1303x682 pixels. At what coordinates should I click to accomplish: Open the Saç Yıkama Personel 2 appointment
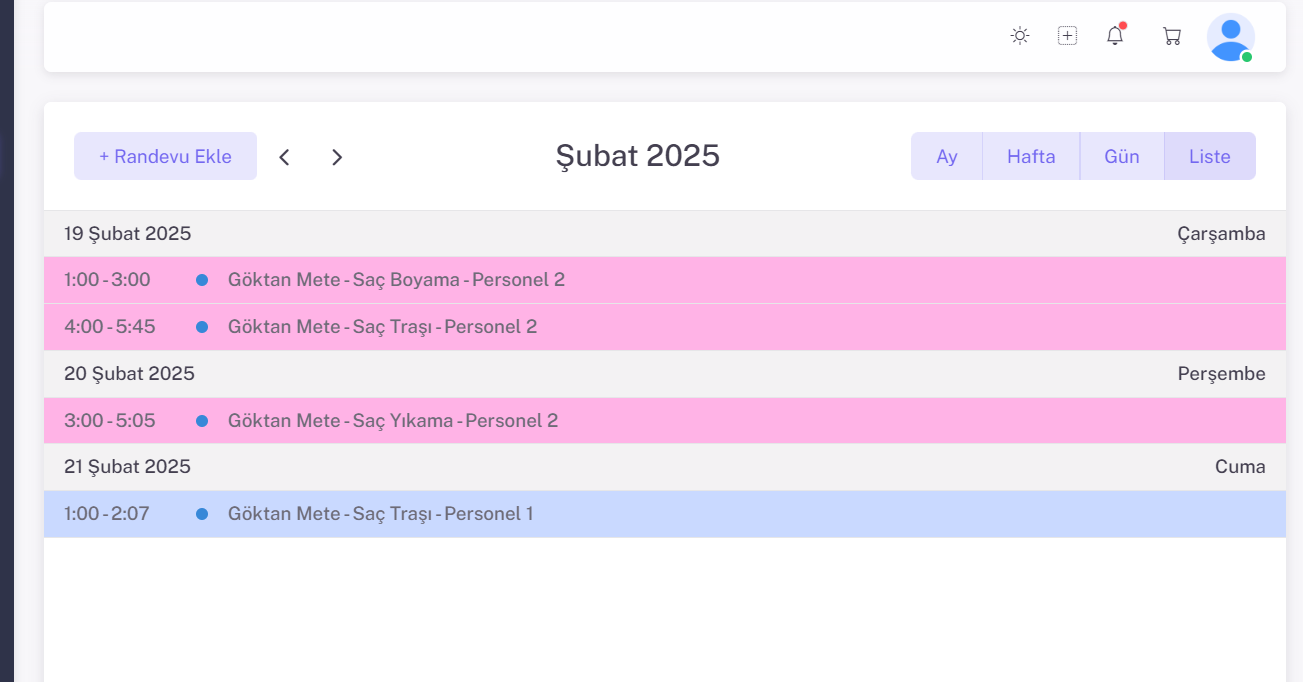tap(392, 421)
